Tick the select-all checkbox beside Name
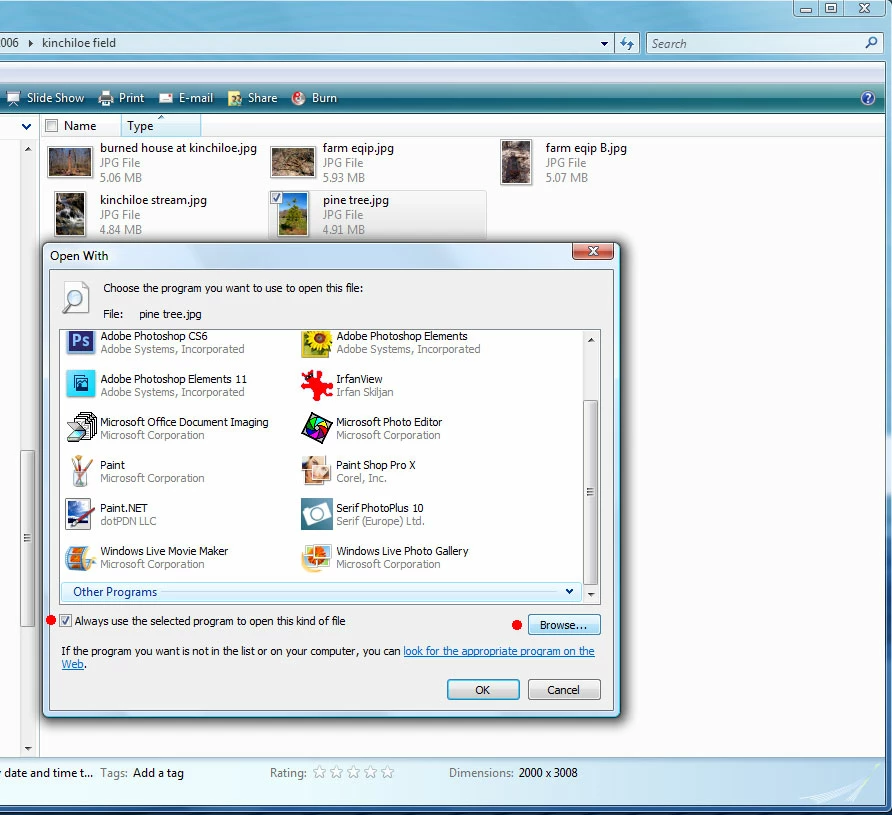The image size is (892, 815). click(51, 126)
